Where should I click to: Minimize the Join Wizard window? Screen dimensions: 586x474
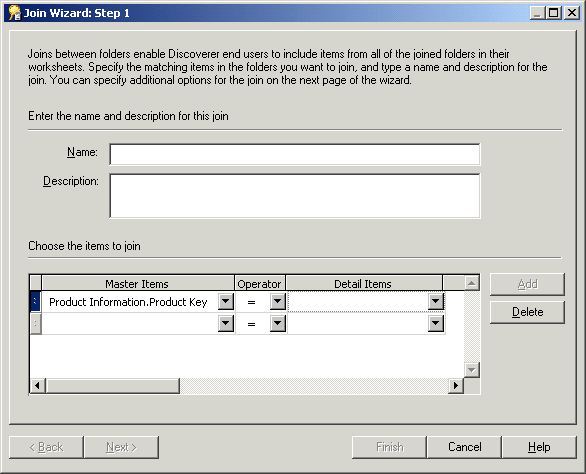[537, 13]
